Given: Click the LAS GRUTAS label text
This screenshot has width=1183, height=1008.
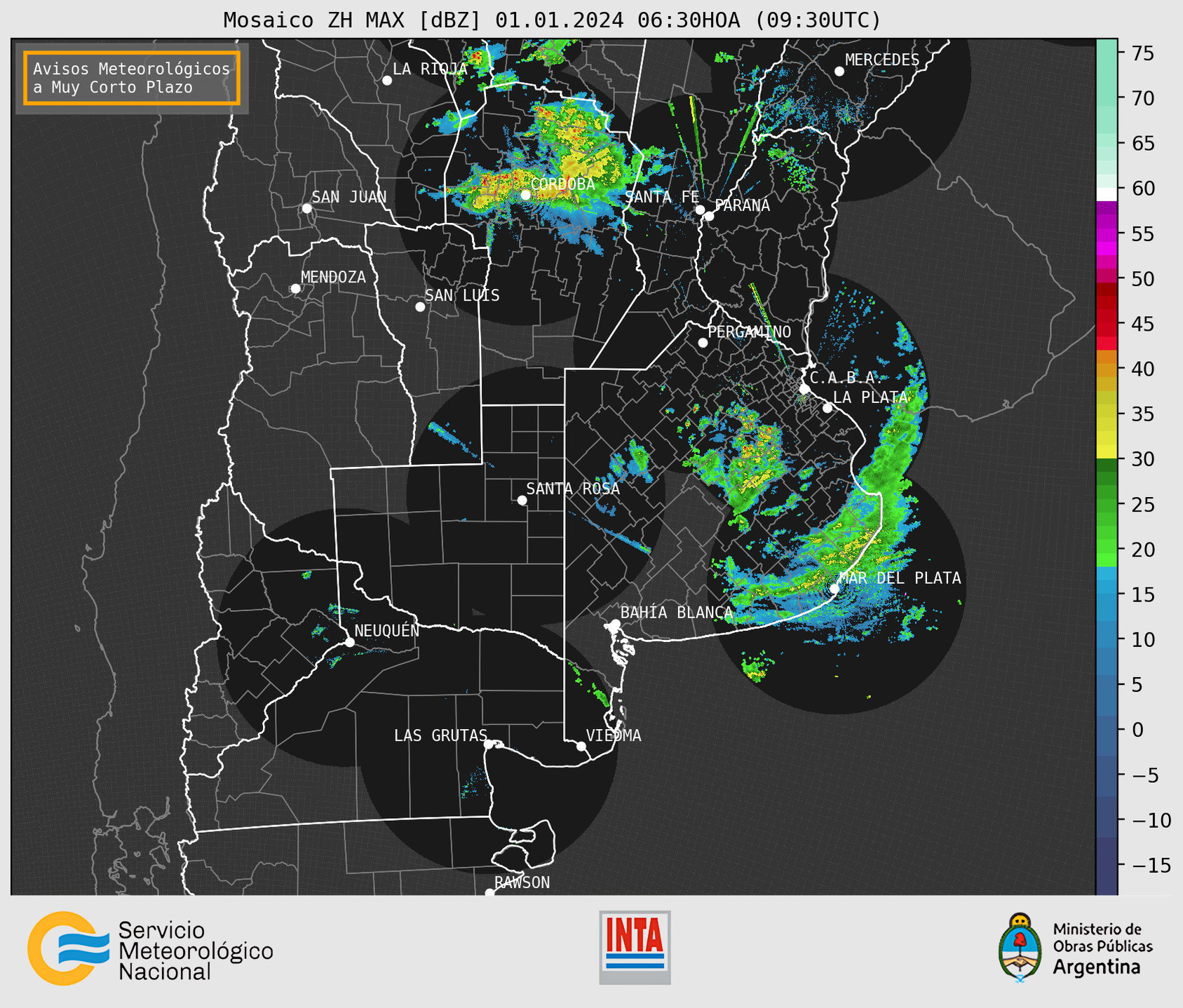Looking at the screenshot, I should coord(440,735).
